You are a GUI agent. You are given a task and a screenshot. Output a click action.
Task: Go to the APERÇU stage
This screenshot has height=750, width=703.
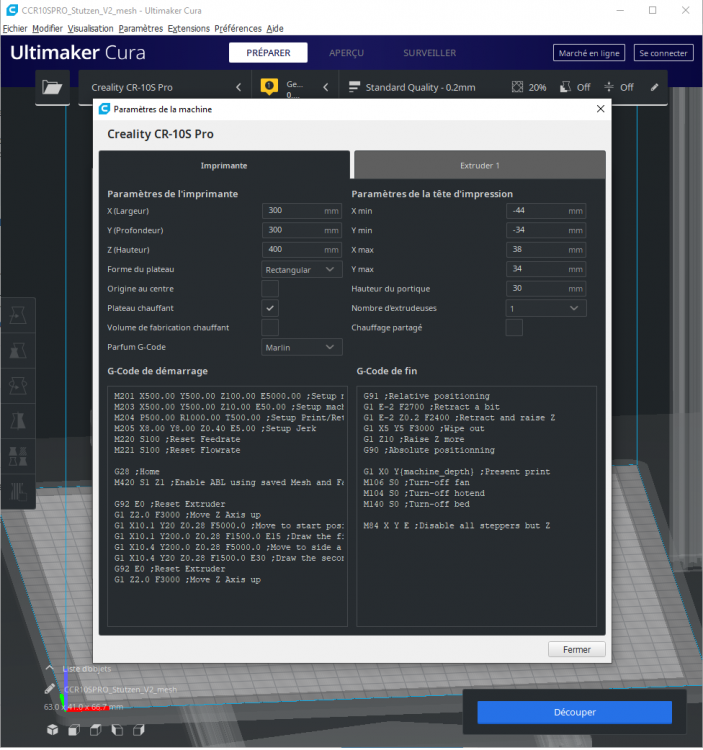[346, 53]
